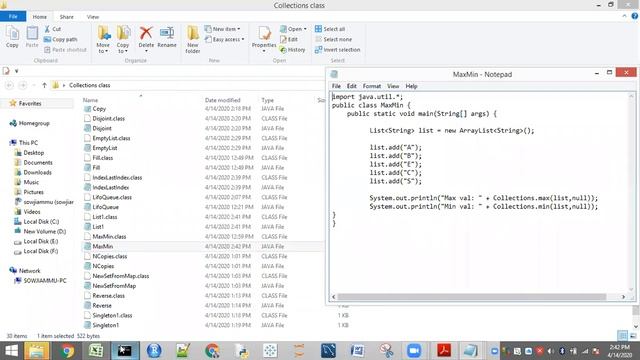Image resolution: width=640 pixels, height=360 pixels.
Task: Click Invert selection in the ribbon
Action: click(338, 50)
